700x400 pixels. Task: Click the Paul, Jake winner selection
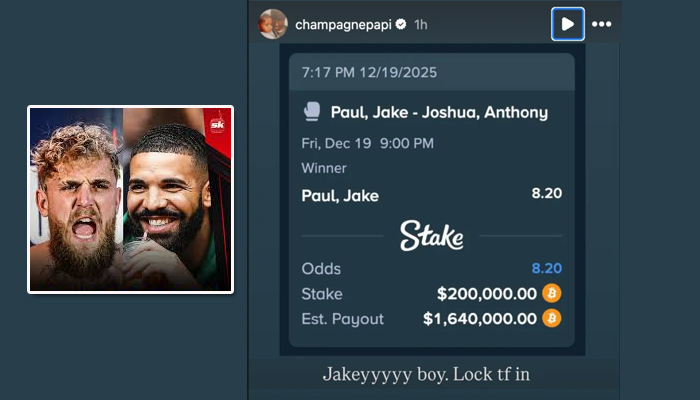(x=340, y=196)
